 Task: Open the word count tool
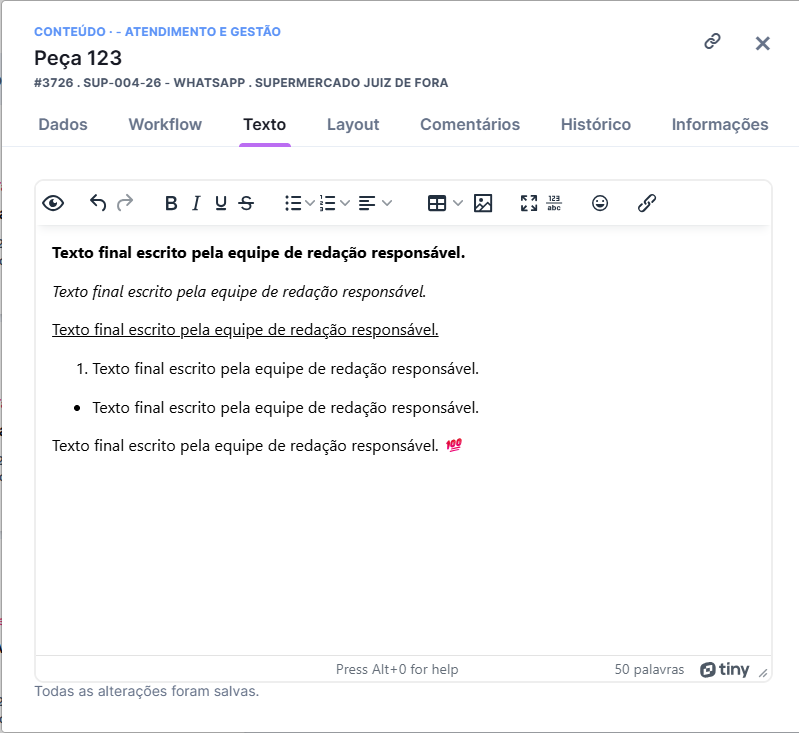click(554, 203)
